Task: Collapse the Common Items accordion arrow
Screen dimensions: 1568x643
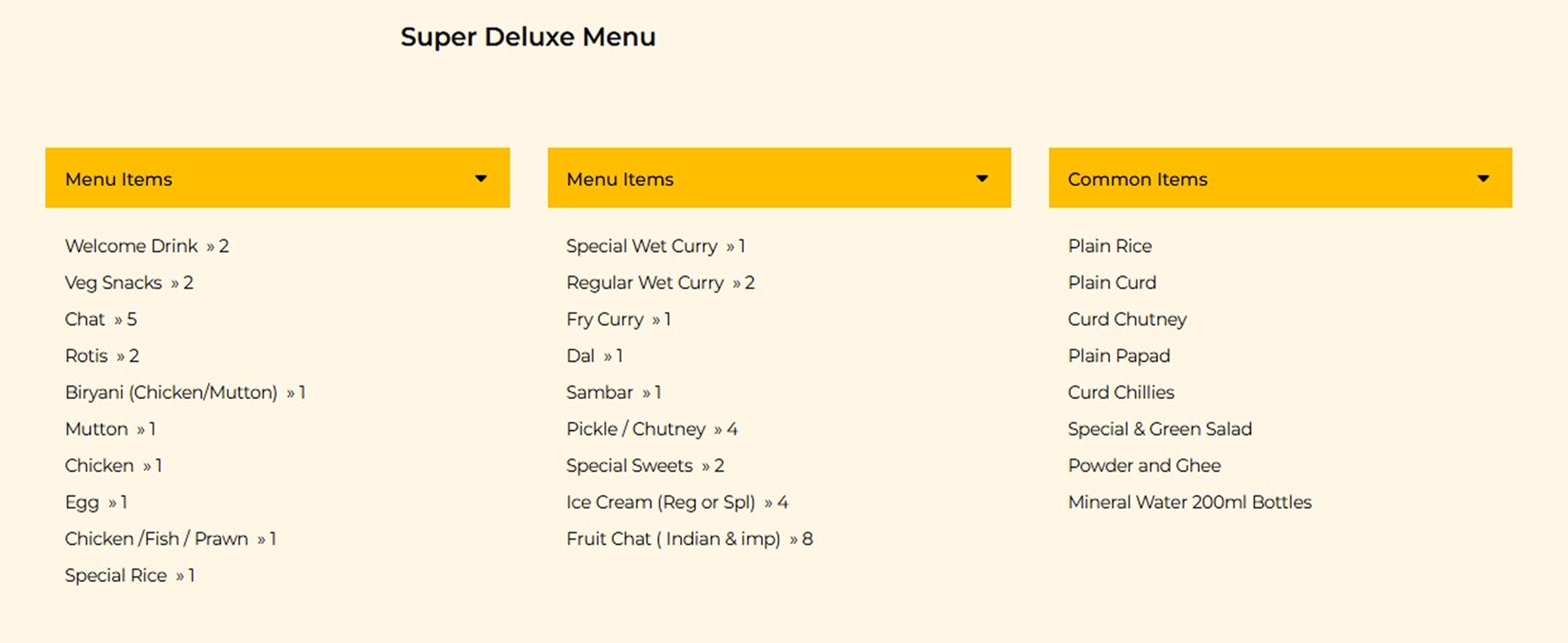Action: (x=1483, y=179)
